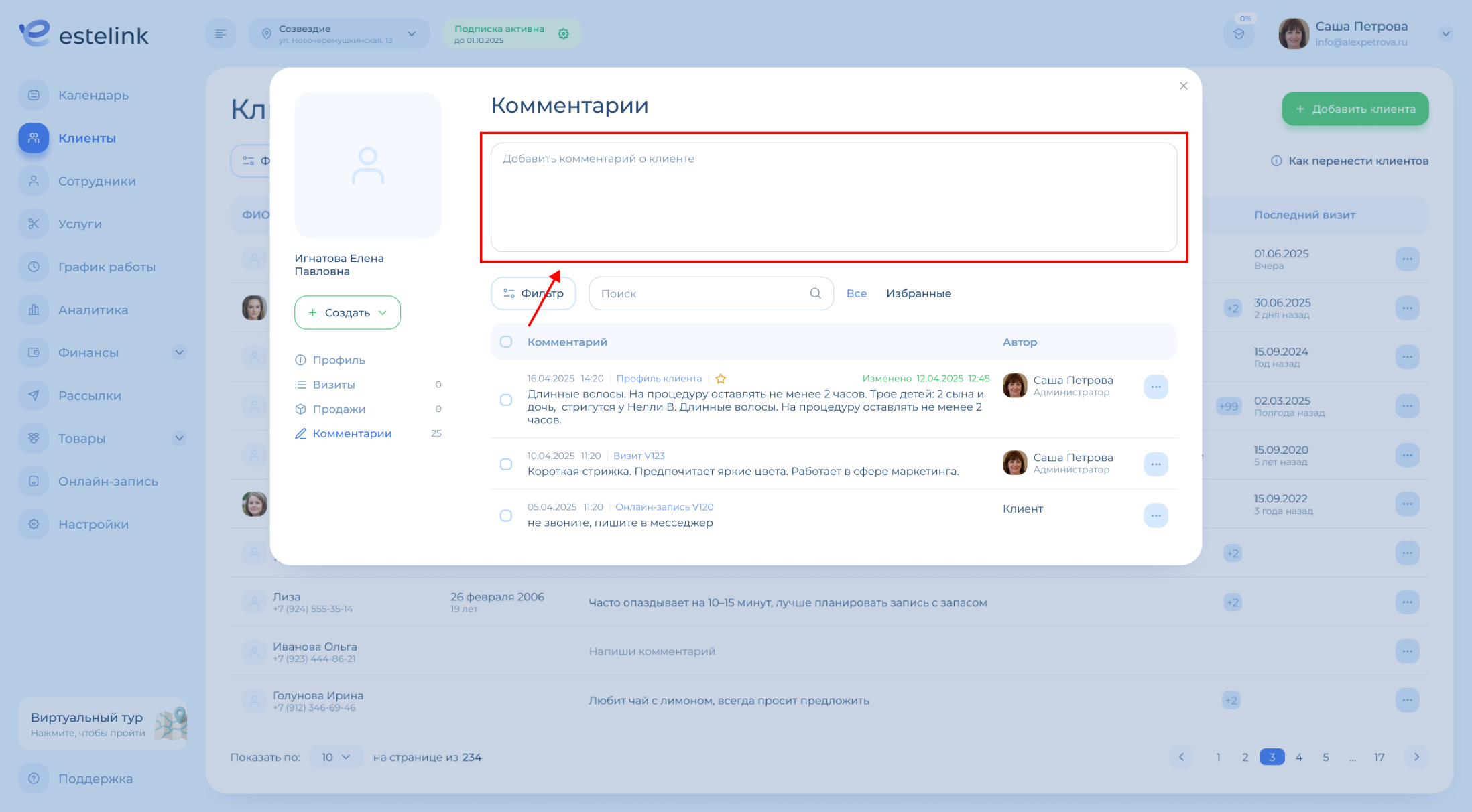This screenshot has width=1472, height=812.
Task: Expand the Финансы sidebar submenu
Action: pyautogui.click(x=179, y=352)
